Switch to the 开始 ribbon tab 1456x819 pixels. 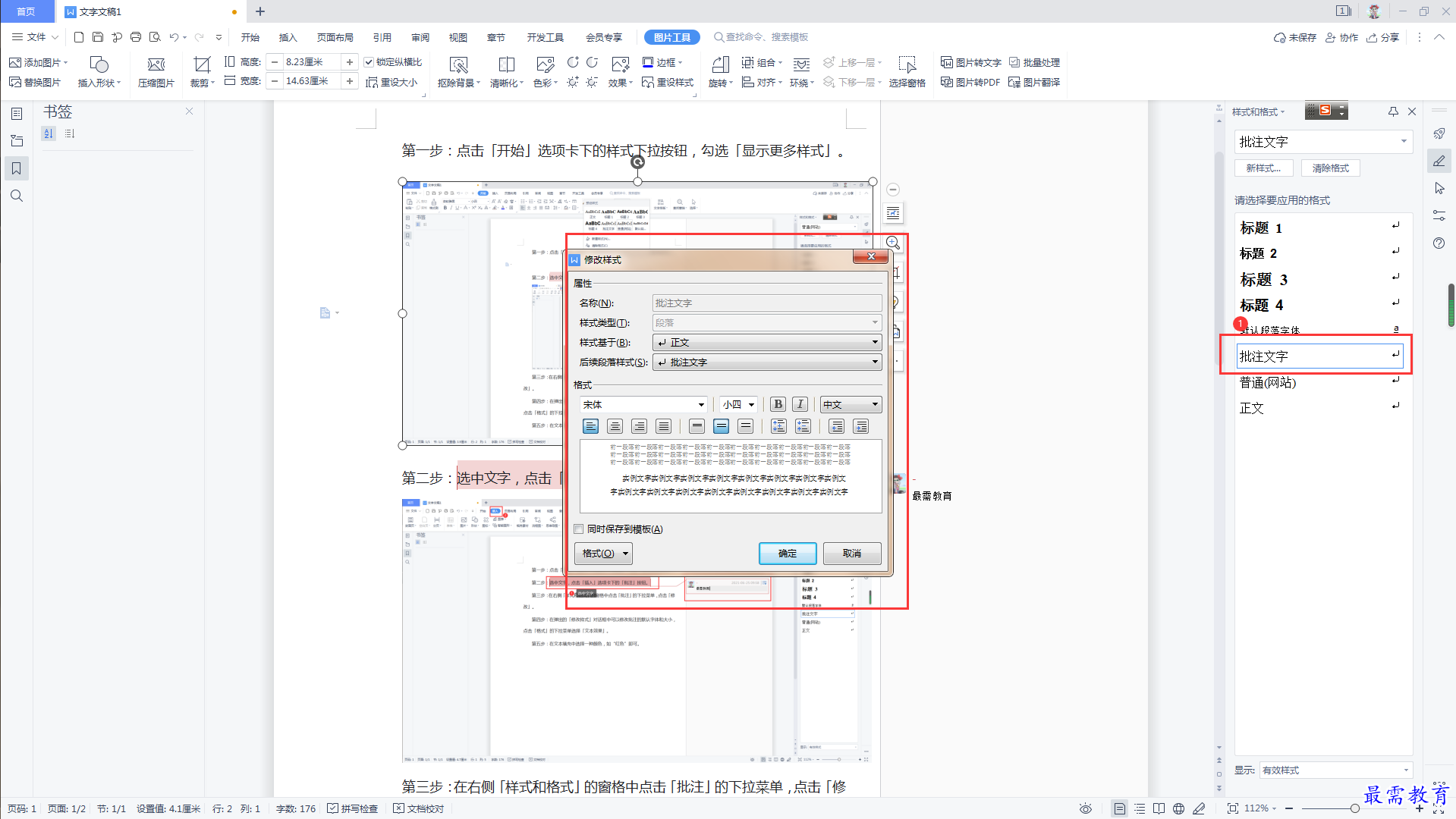point(250,37)
